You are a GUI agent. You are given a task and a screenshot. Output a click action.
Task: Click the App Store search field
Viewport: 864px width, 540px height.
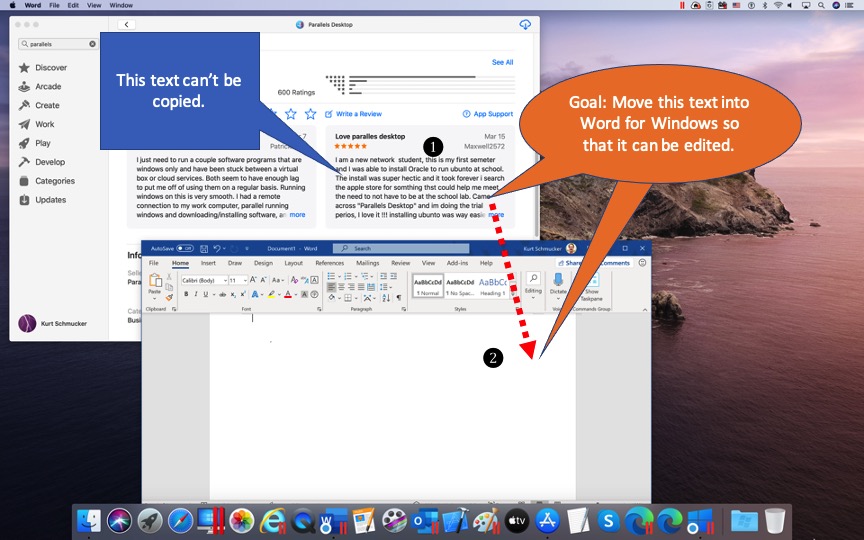(58, 44)
